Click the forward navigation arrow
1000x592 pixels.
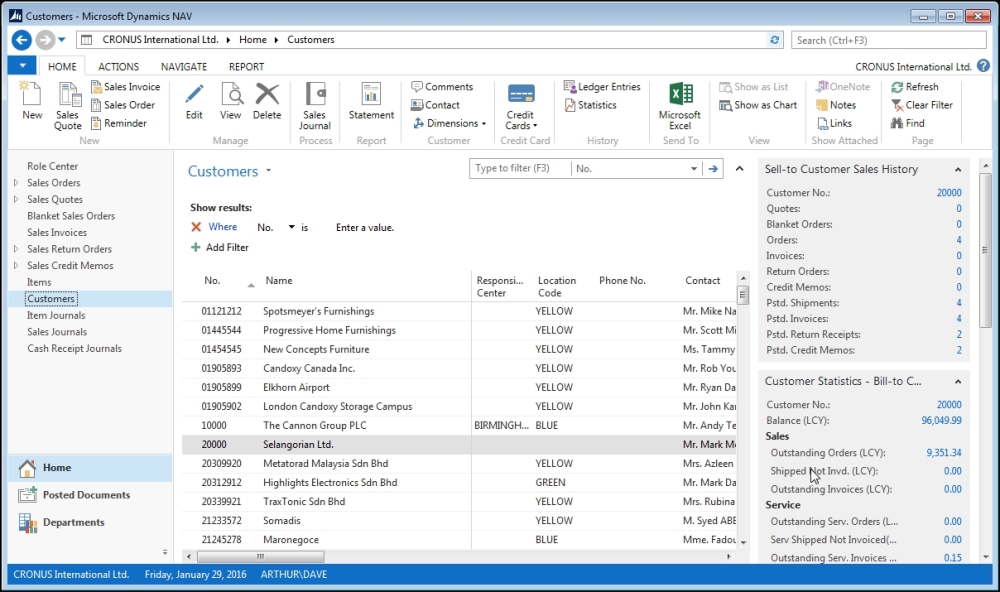pos(45,40)
